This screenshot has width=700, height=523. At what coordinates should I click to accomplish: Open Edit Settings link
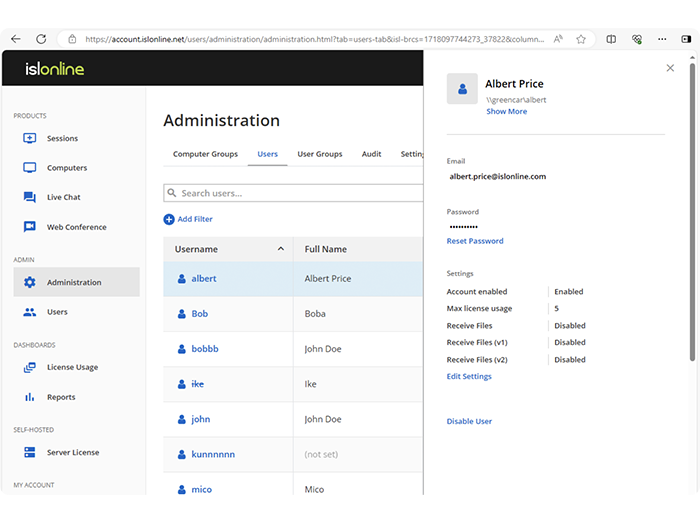point(469,376)
